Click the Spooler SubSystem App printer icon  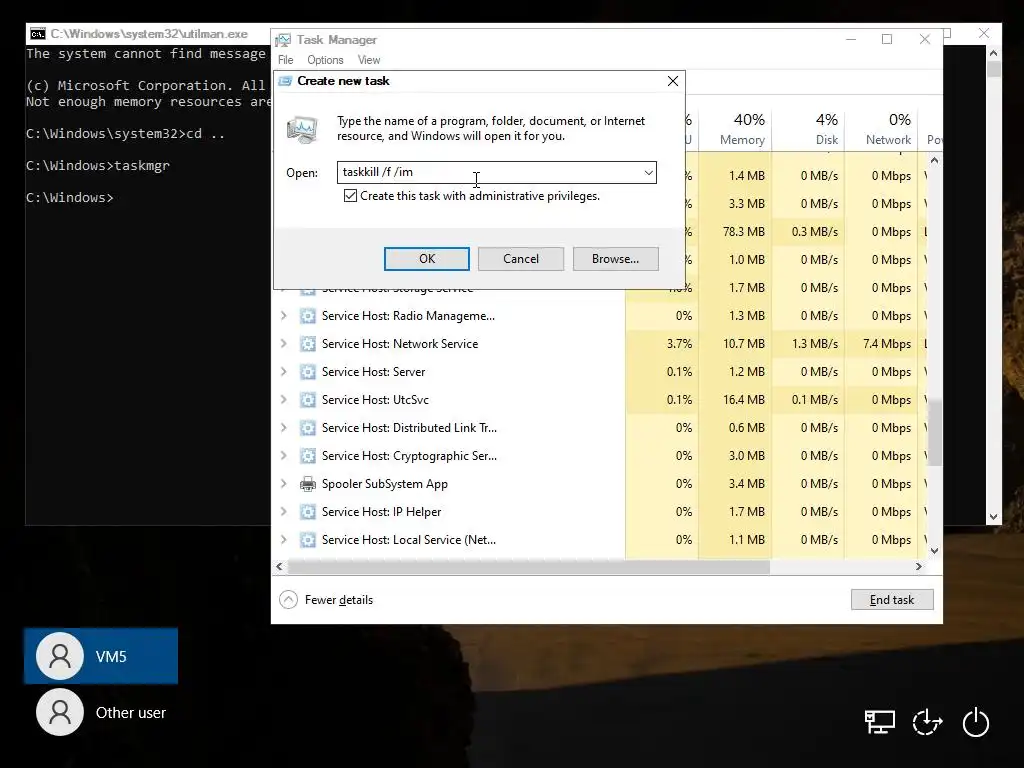pos(308,484)
